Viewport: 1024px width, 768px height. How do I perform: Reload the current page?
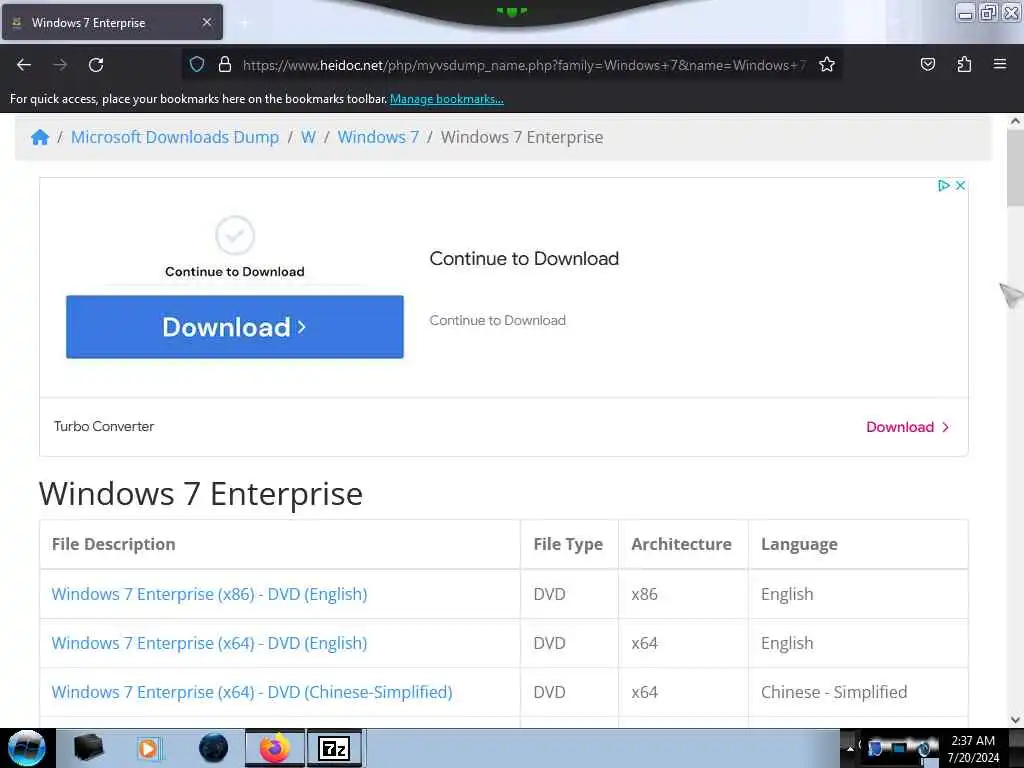tap(96, 65)
